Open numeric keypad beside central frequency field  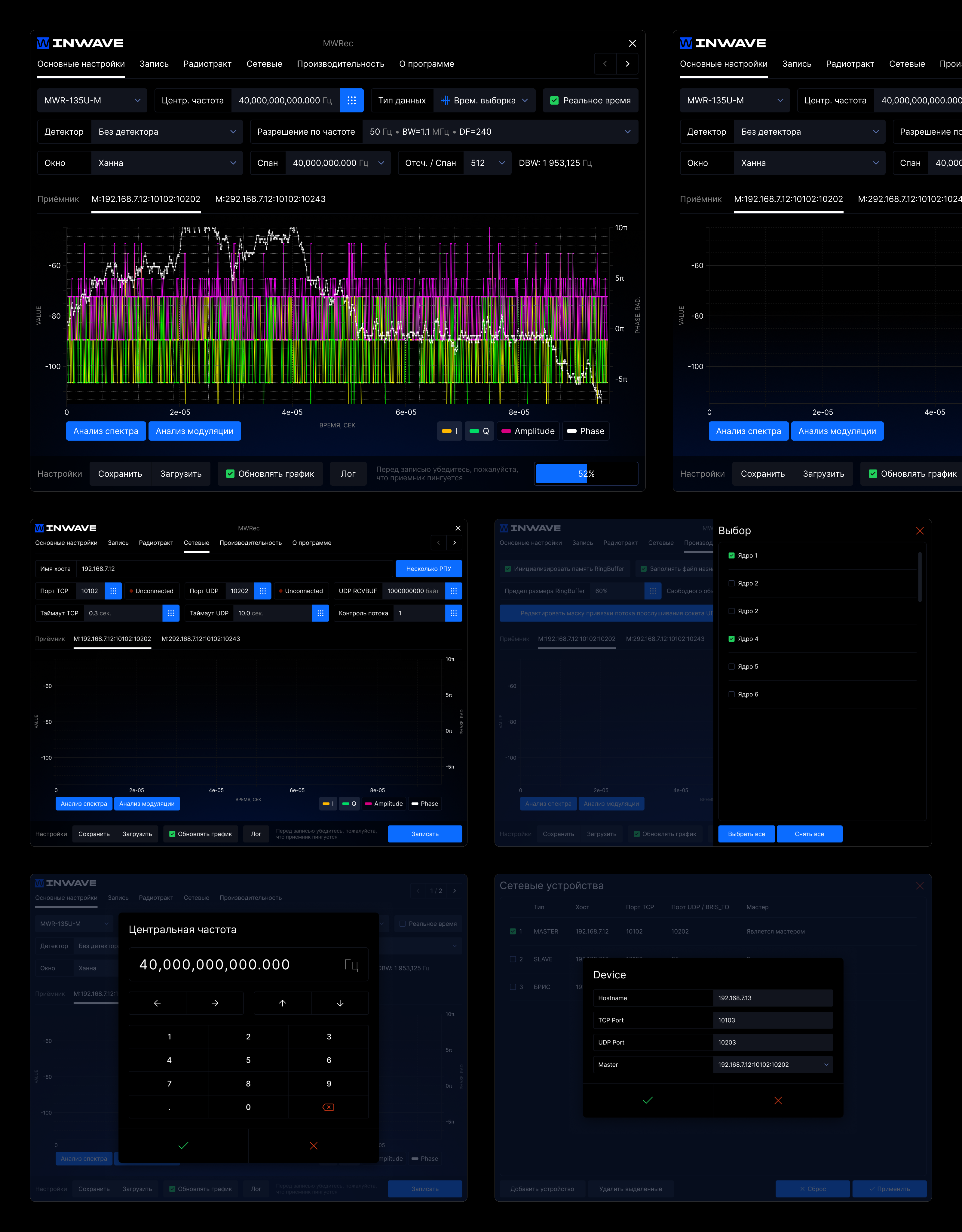pos(352,100)
